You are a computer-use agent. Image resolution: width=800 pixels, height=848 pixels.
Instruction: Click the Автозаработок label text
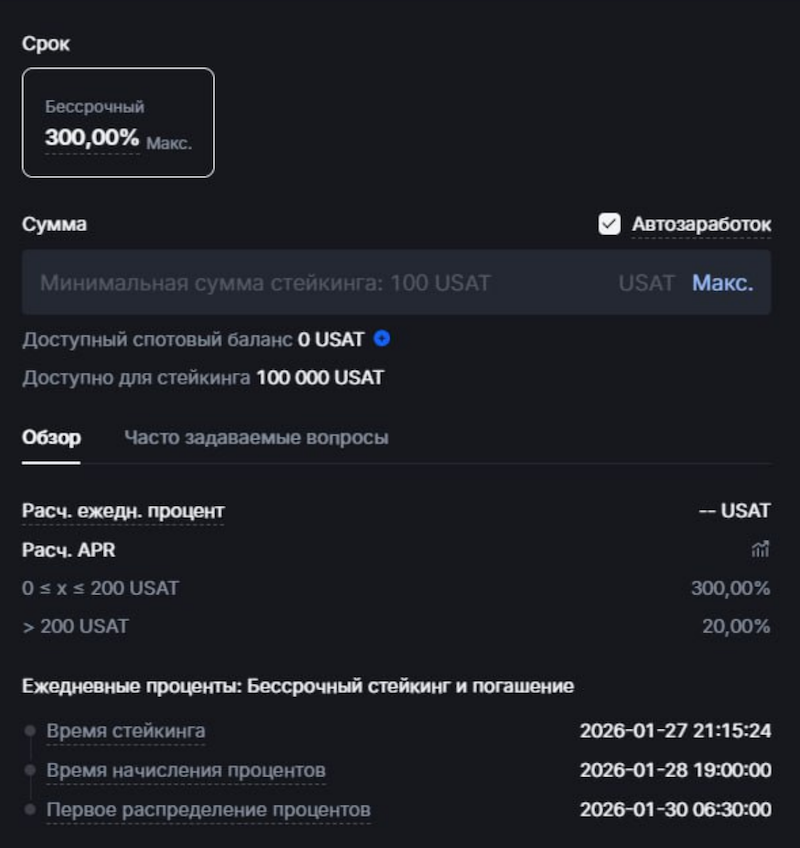(700, 224)
